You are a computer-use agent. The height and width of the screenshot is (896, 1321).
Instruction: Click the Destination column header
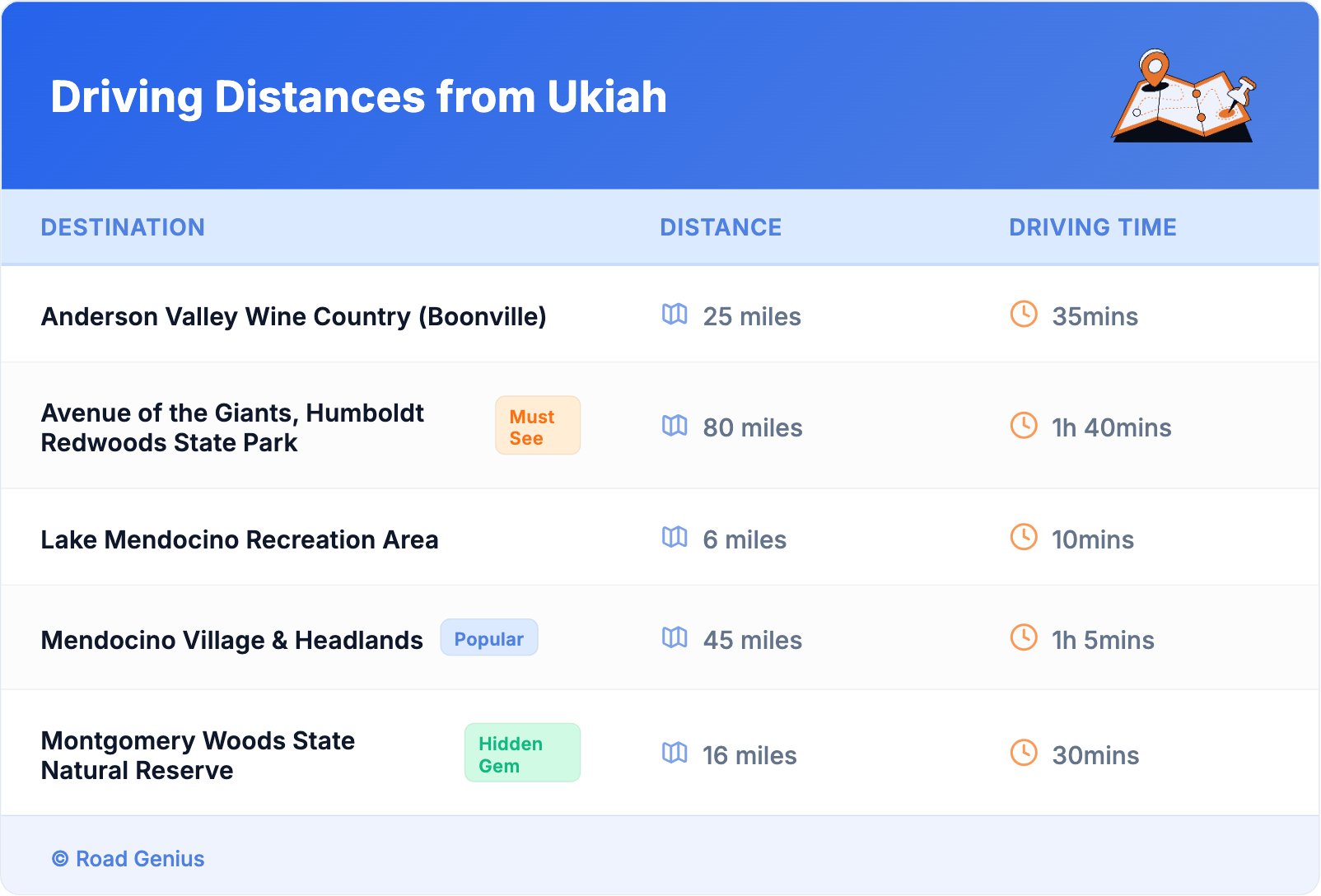[x=123, y=227]
